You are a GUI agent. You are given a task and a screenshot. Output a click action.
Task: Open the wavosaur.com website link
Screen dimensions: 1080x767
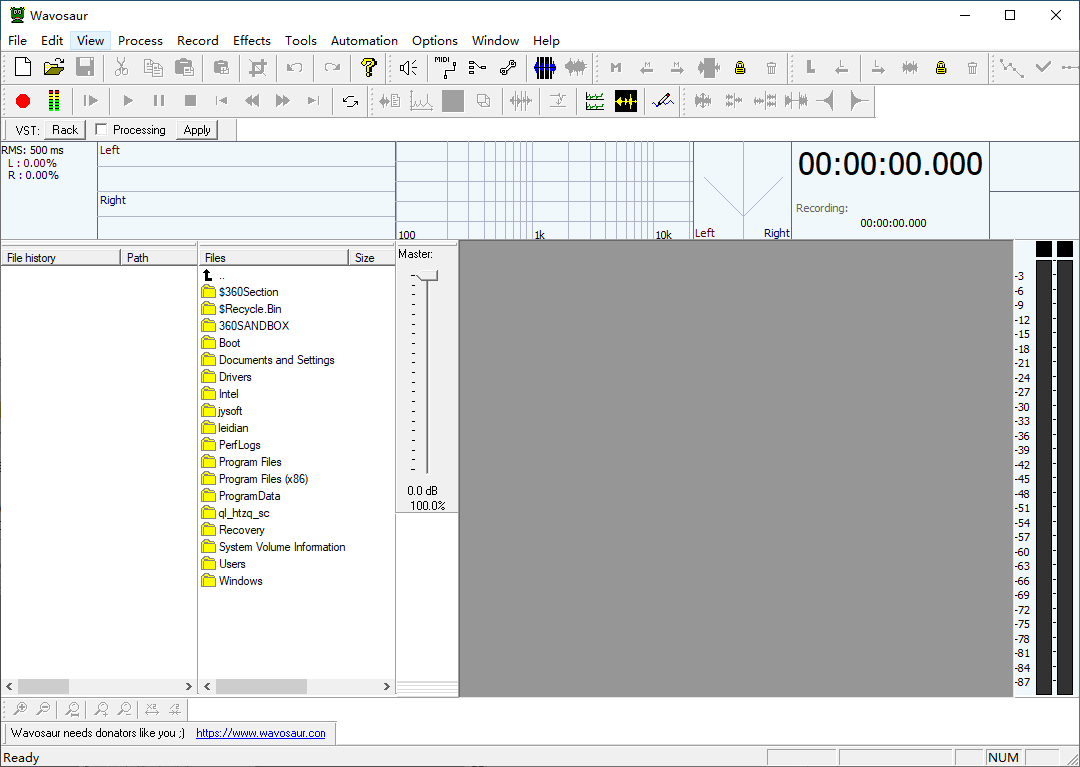260,733
